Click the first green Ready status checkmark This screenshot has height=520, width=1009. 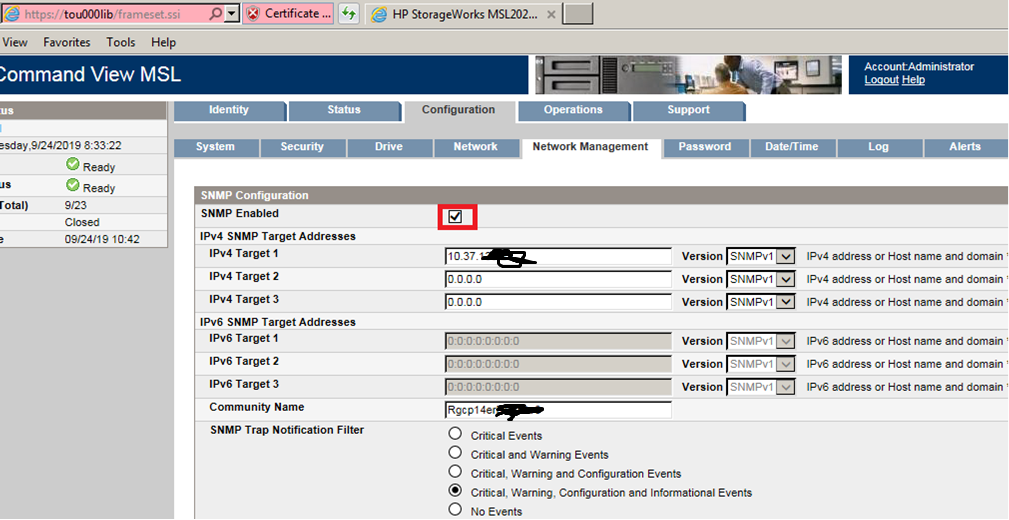click(x=73, y=165)
